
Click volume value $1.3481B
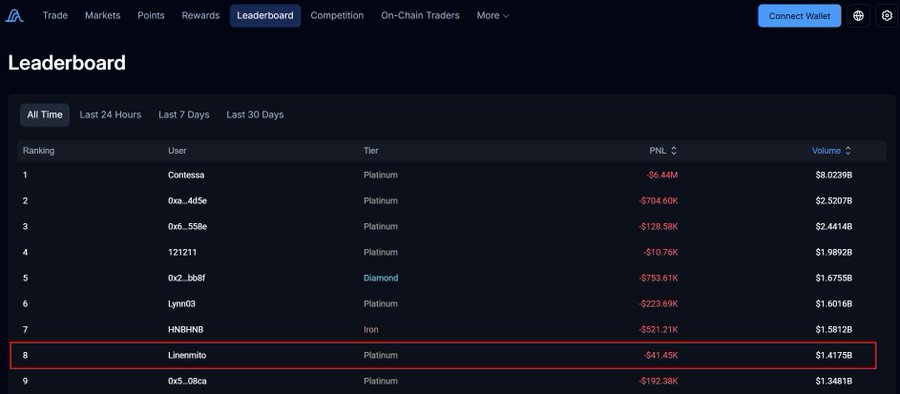click(833, 381)
